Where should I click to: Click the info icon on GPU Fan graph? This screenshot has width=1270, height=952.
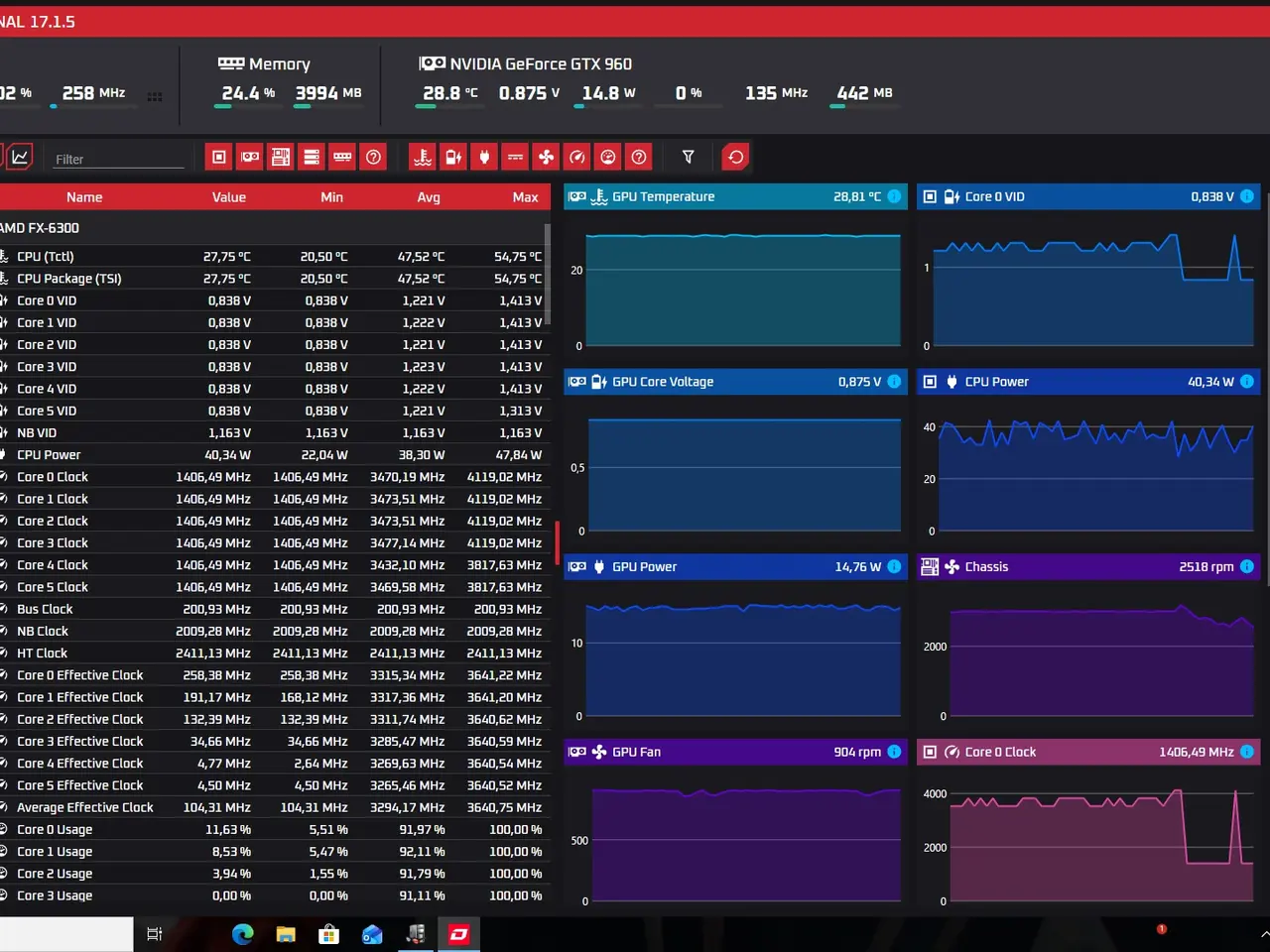tap(894, 752)
